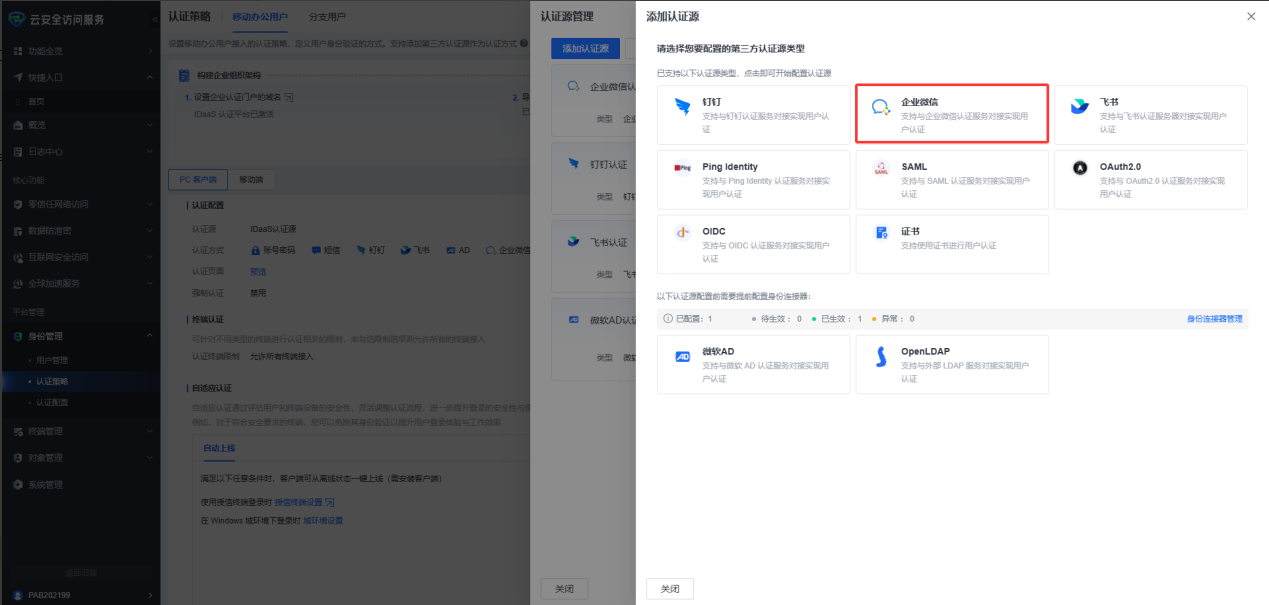Image resolution: width=1269 pixels, height=605 pixels.
Task: Expand the 日志中心 sidebar menu
Action: click(x=150, y=152)
